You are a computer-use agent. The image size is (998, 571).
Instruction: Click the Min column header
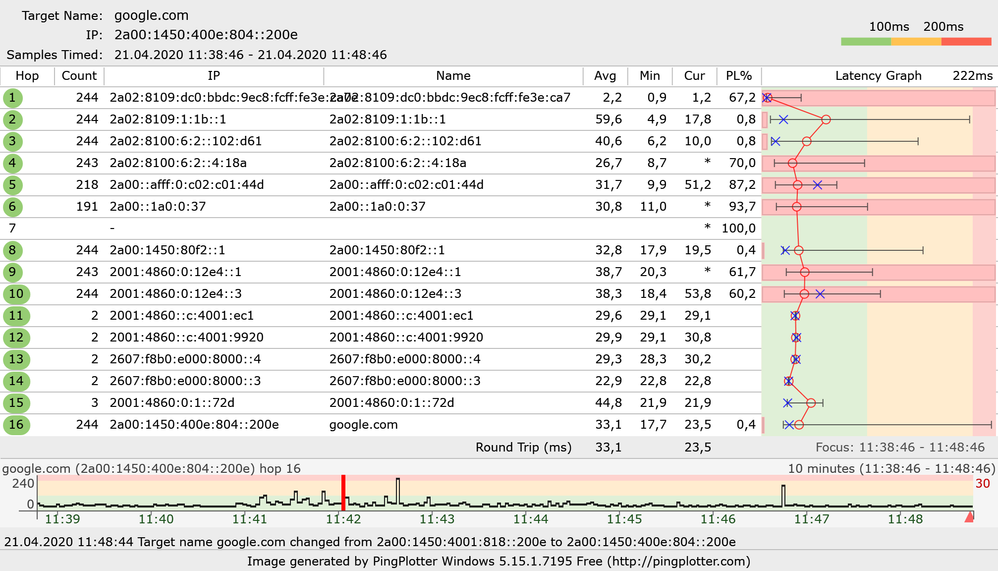pyautogui.click(x=650, y=76)
